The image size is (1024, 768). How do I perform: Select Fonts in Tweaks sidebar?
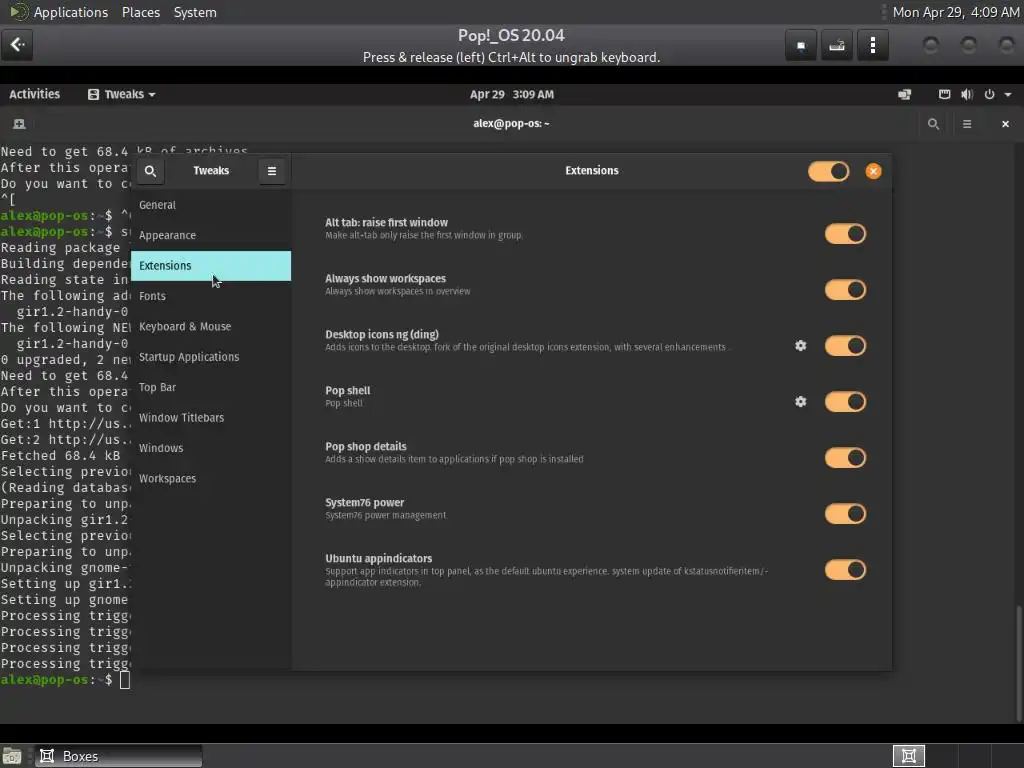pos(211,296)
